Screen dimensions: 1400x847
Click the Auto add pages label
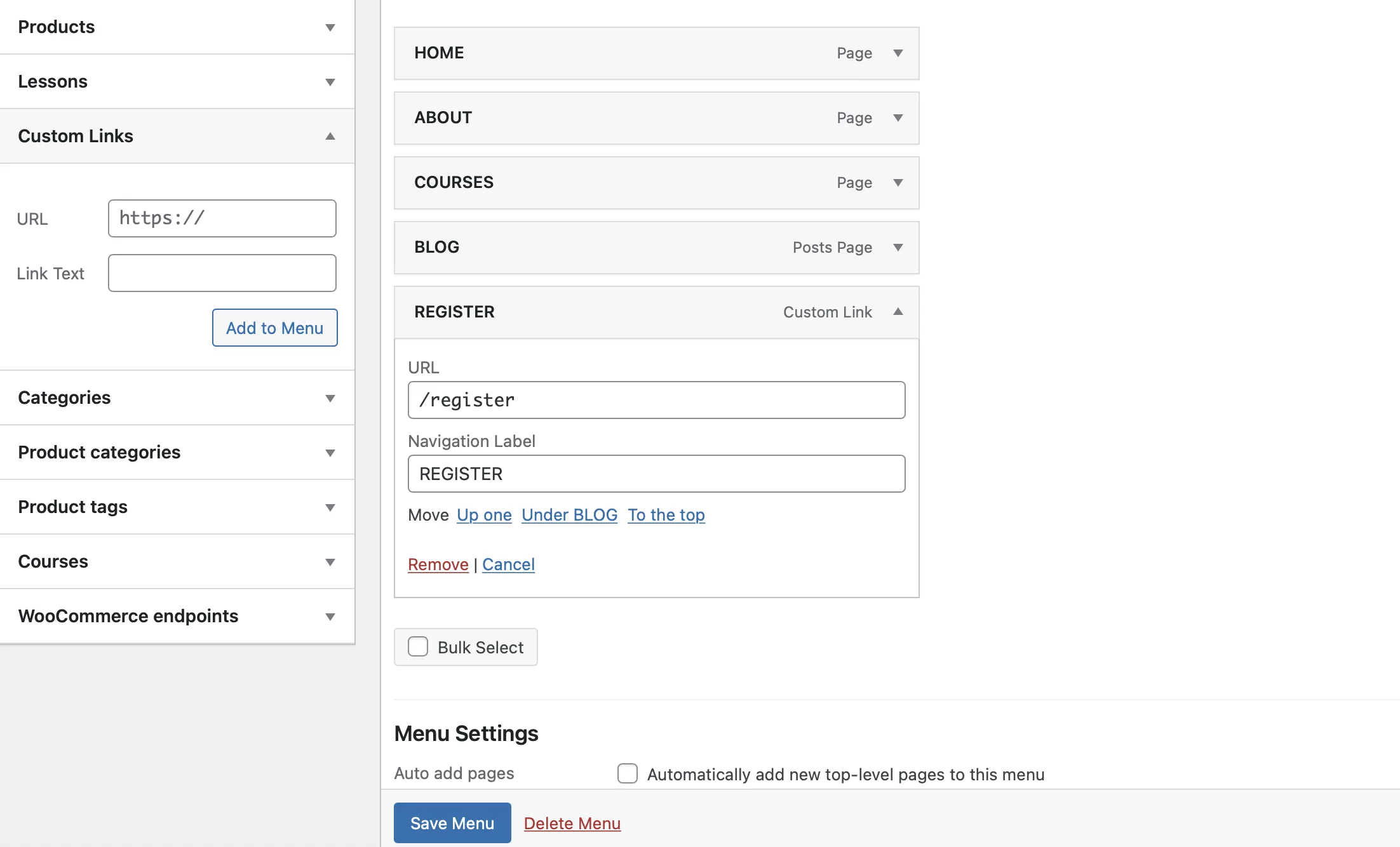coord(454,773)
